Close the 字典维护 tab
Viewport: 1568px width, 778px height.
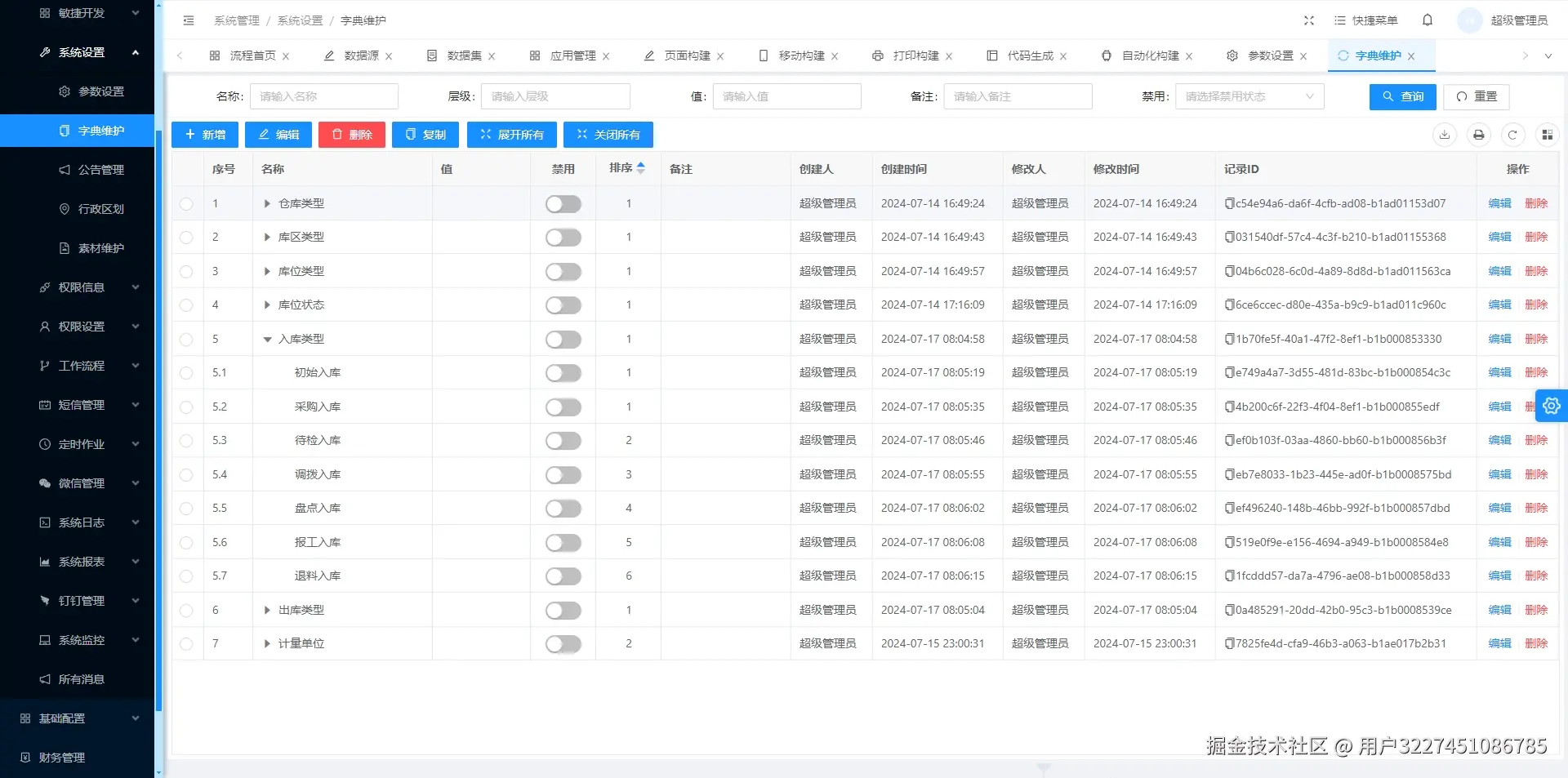[1411, 56]
